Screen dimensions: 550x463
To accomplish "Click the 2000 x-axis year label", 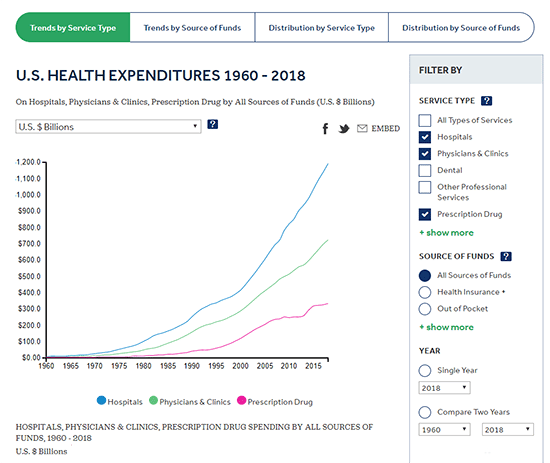I will 240,366.
